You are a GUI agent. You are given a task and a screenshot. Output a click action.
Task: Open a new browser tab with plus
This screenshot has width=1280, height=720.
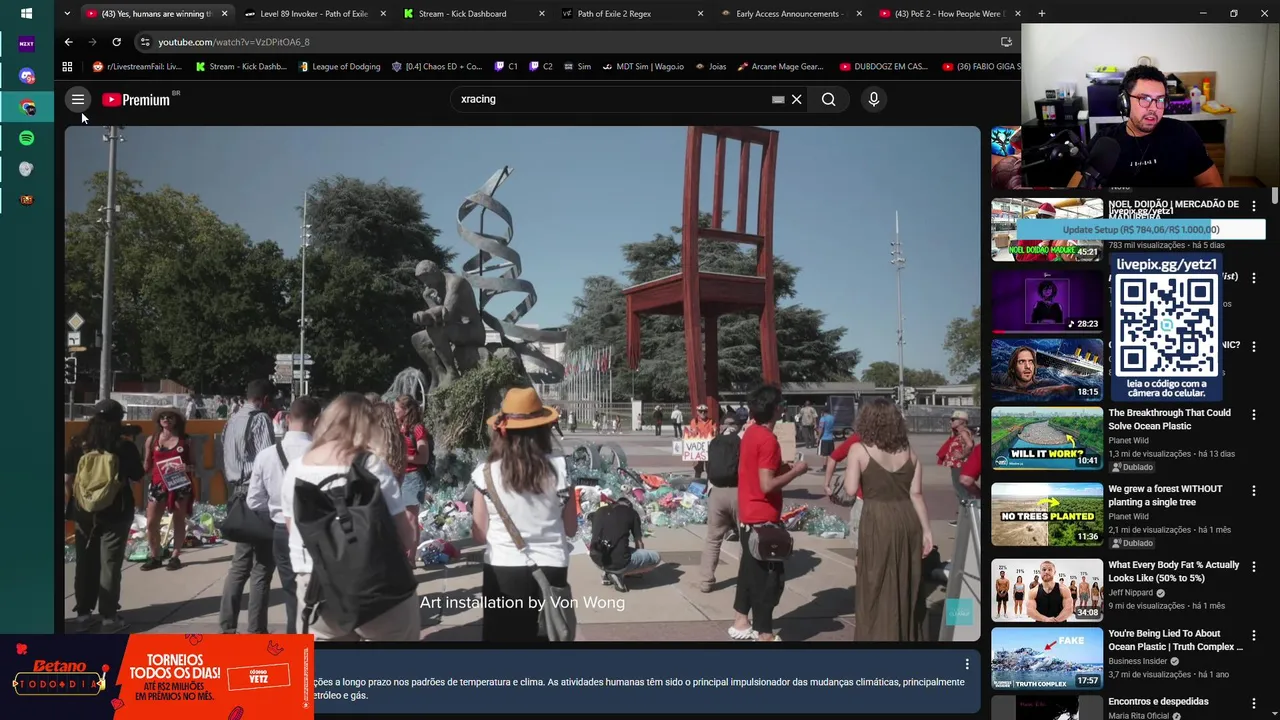[1041, 13]
